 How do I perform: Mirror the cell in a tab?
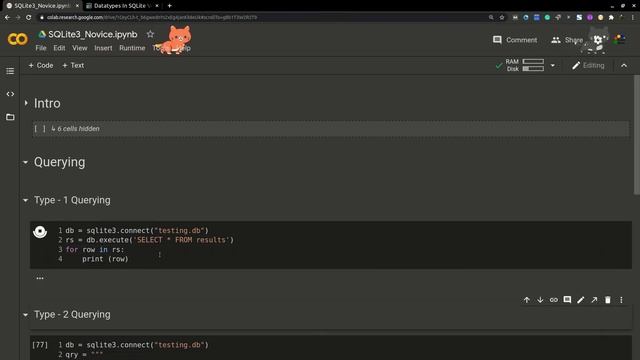click(594, 300)
